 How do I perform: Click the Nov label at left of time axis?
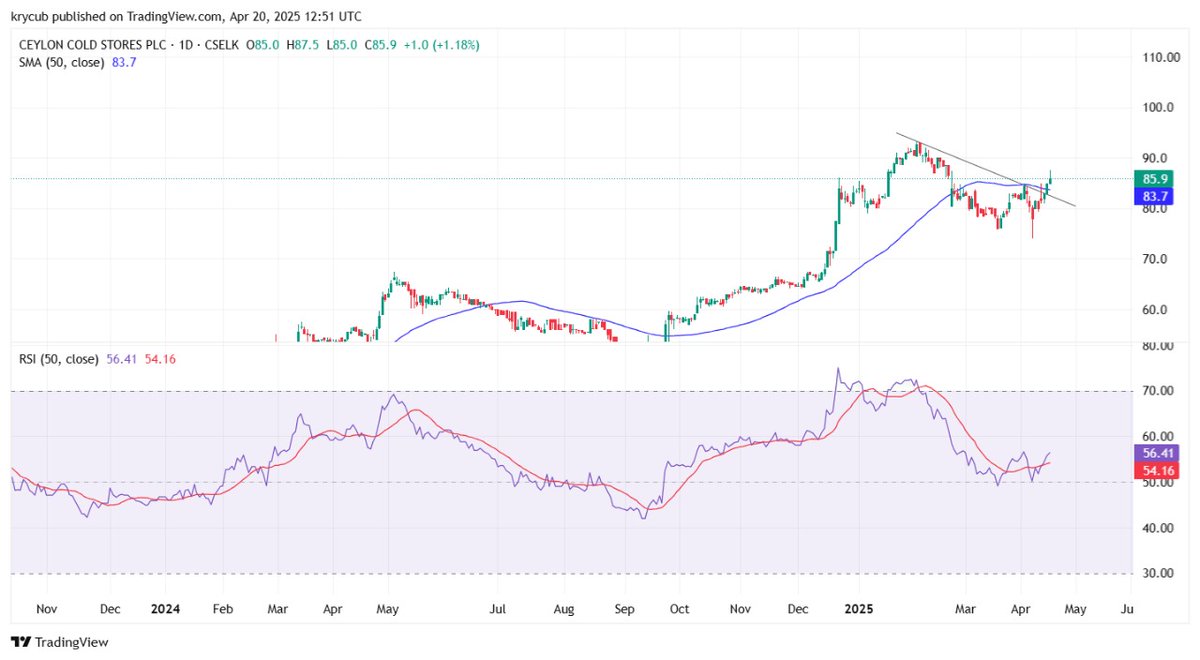(47, 608)
